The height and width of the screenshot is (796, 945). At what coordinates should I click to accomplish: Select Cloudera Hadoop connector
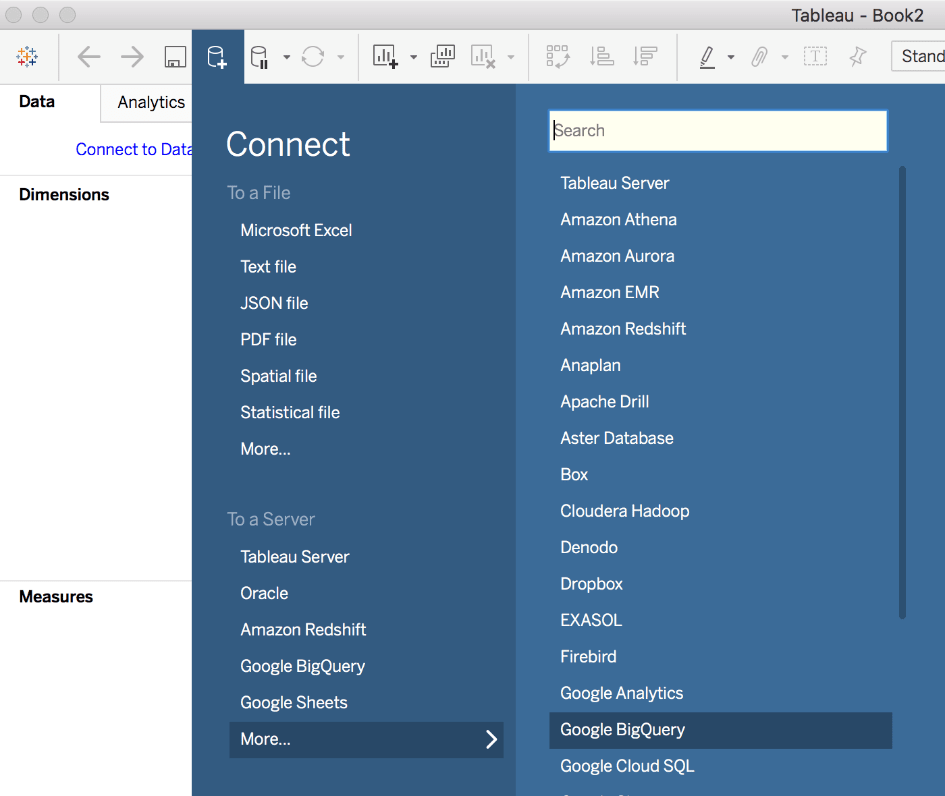point(624,511)
